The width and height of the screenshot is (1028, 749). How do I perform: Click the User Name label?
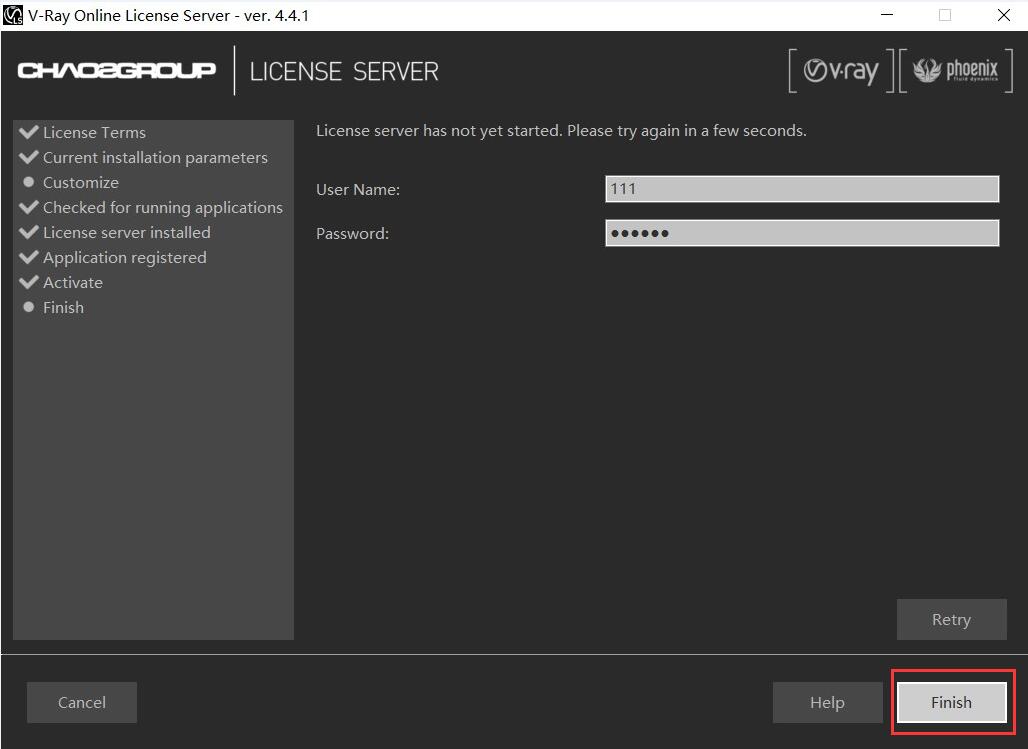(358, 190)
